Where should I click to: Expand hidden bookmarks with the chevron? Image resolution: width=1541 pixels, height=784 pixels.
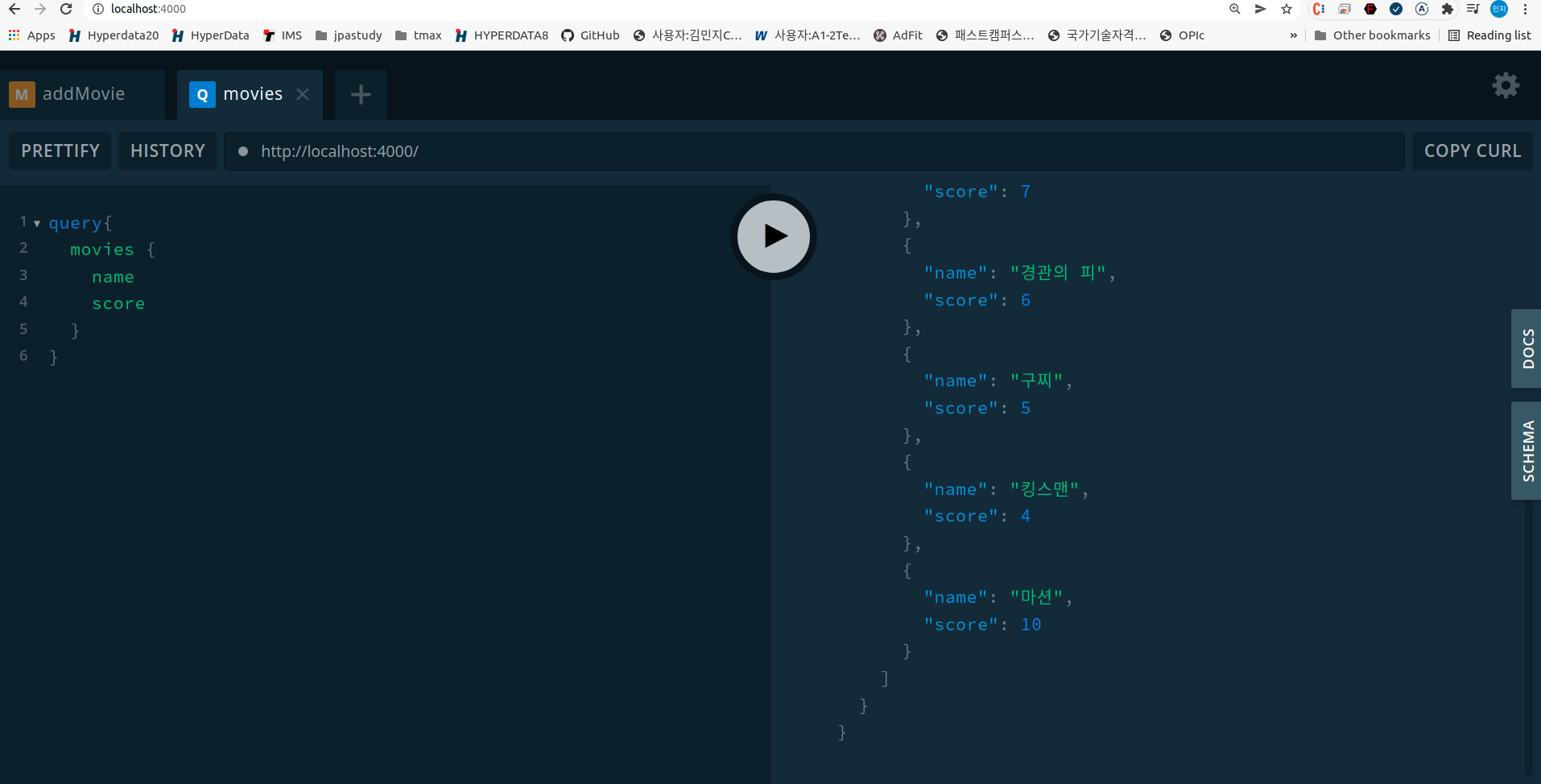point(1292,35)
